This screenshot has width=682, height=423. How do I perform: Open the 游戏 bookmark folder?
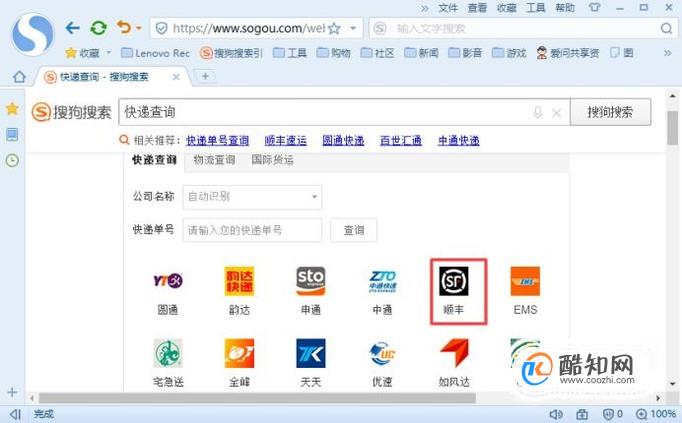click(x=509, y=53)
